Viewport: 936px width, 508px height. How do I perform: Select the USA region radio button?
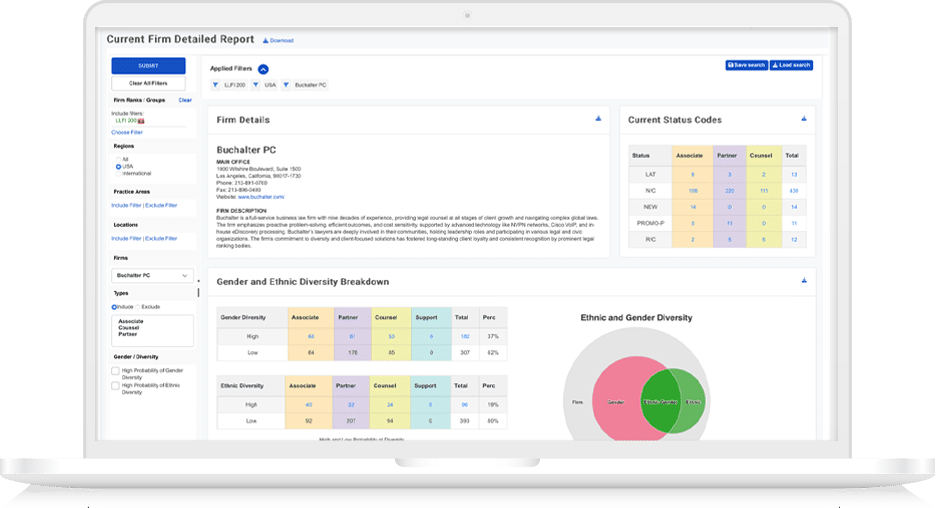[118, 167]
